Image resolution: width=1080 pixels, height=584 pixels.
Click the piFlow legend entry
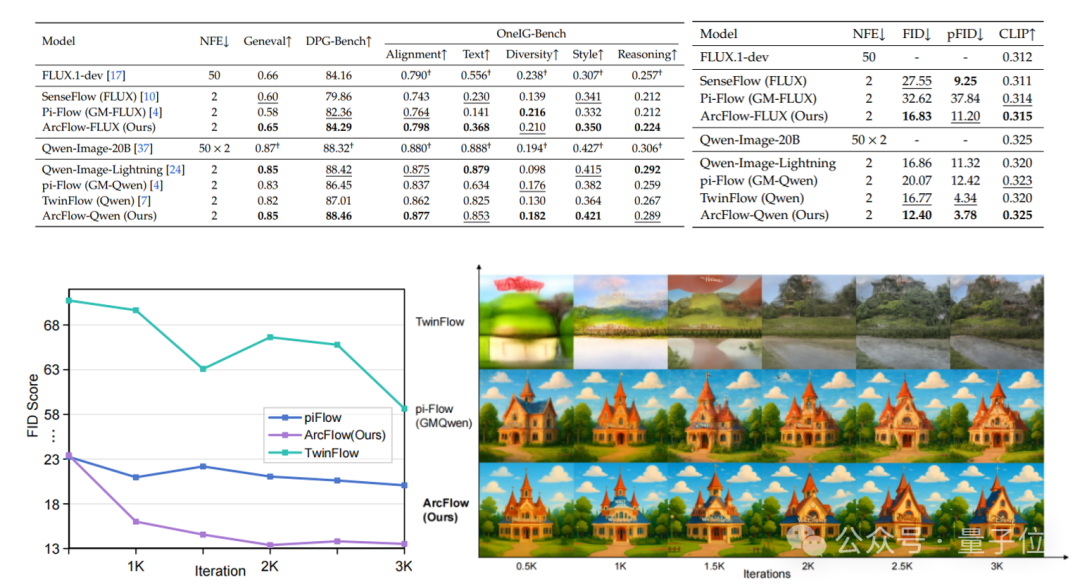[305, 417]
